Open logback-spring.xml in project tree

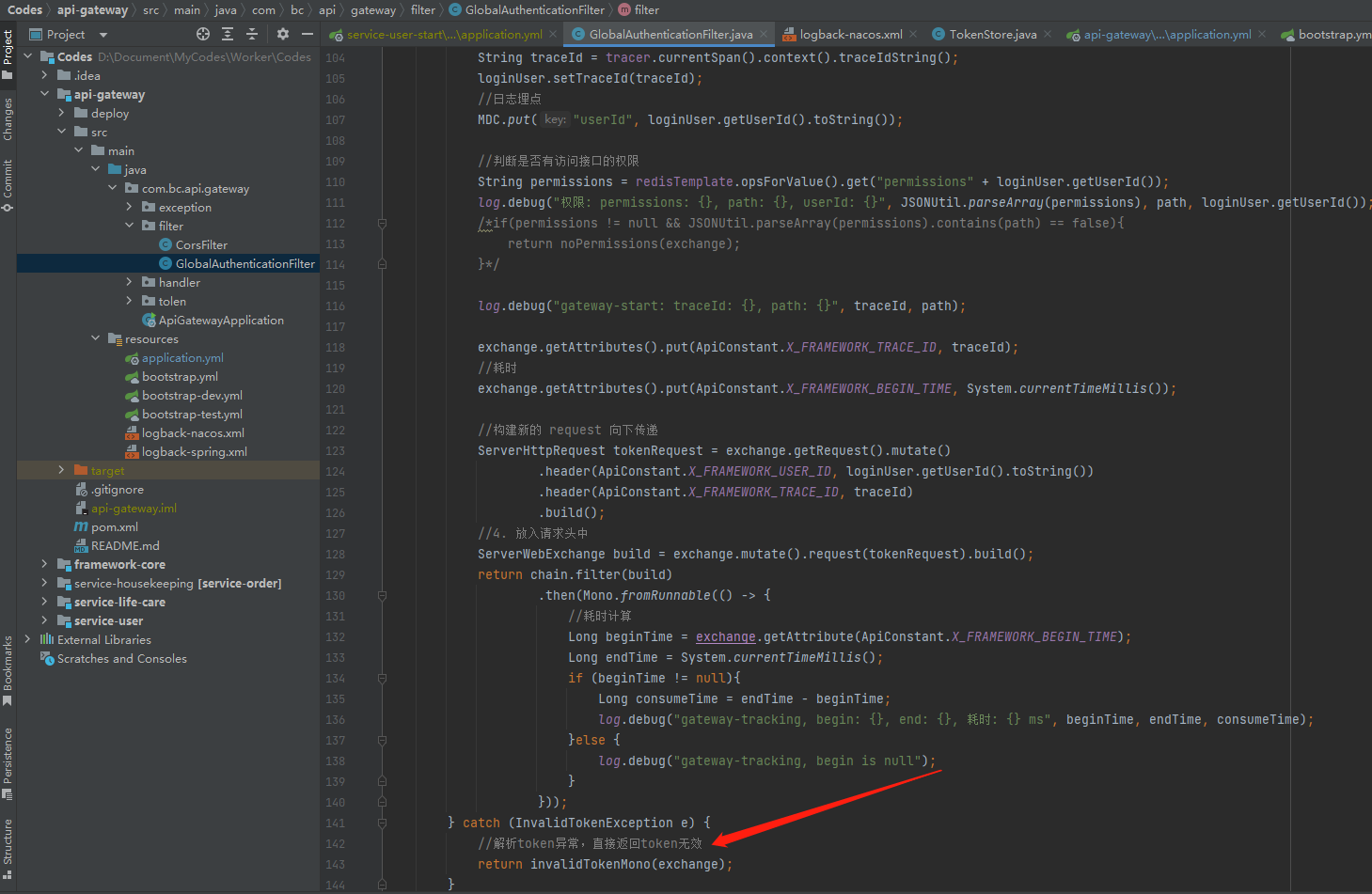coord(195,451)
